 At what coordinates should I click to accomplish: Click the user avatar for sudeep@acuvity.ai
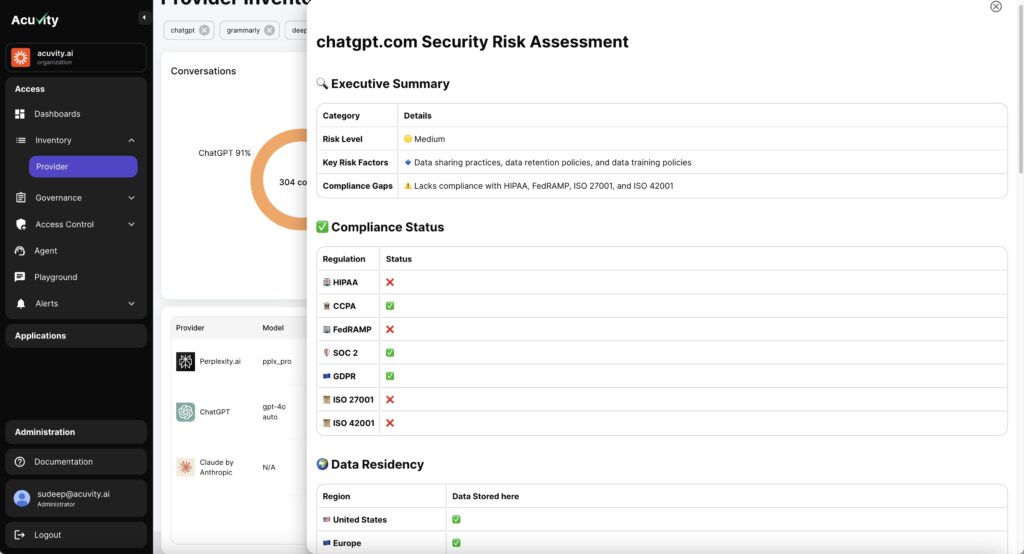pos(22,498)
